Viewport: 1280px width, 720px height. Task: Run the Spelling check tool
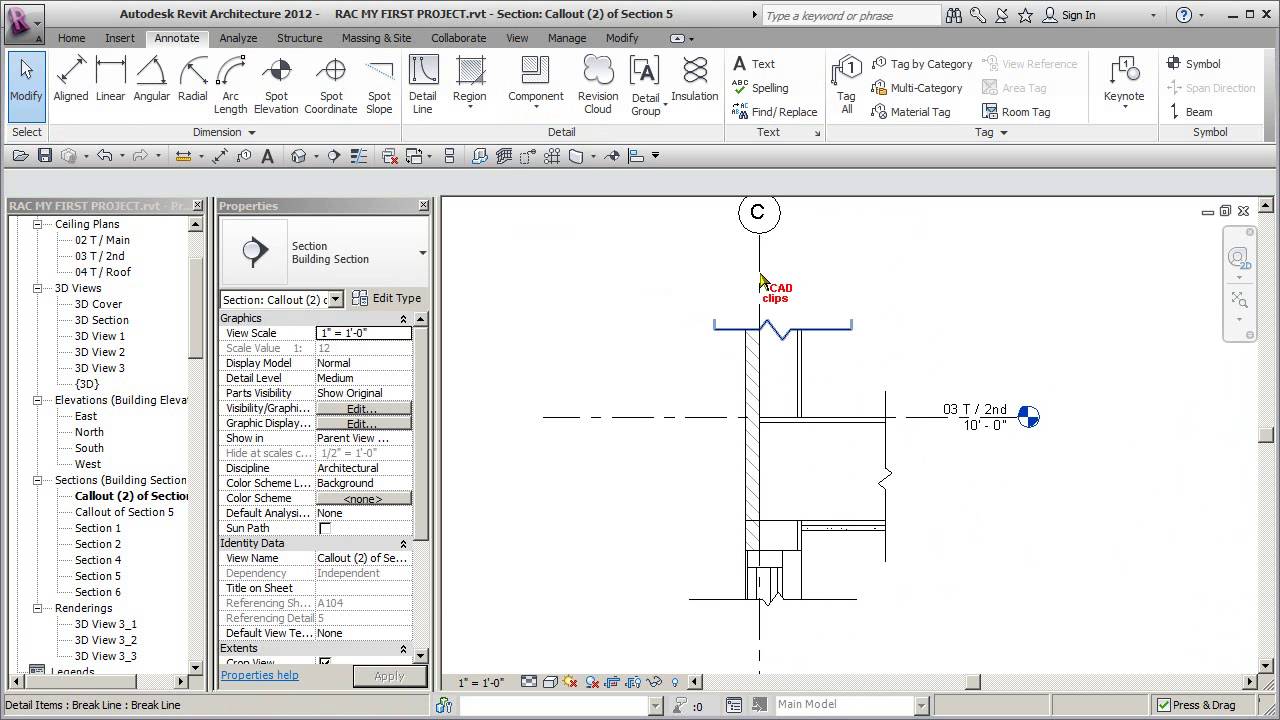click(760, 88)
